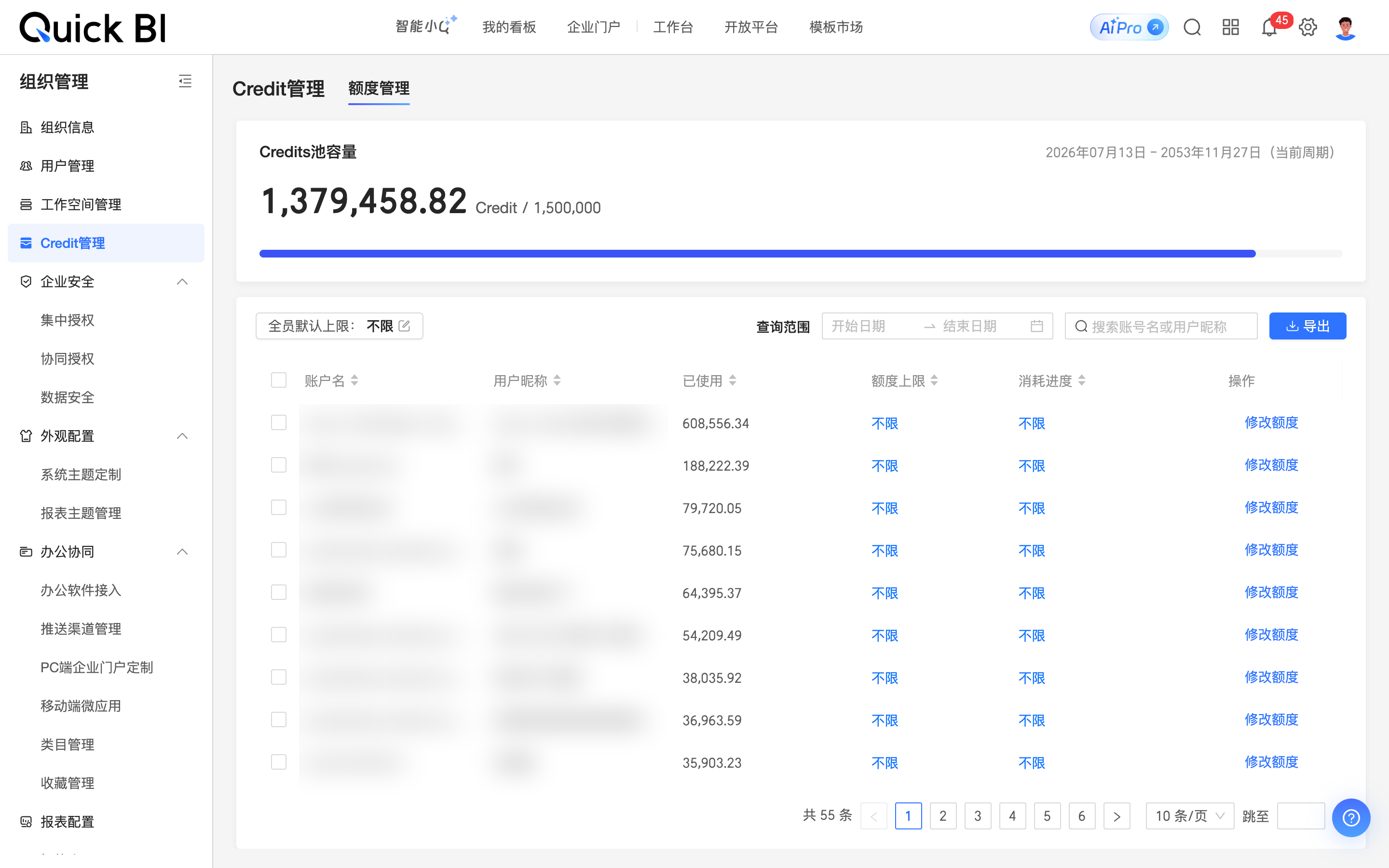Click the Credit管理 card icon
This screenshot has height=868, width=1389.
point(26,244)
